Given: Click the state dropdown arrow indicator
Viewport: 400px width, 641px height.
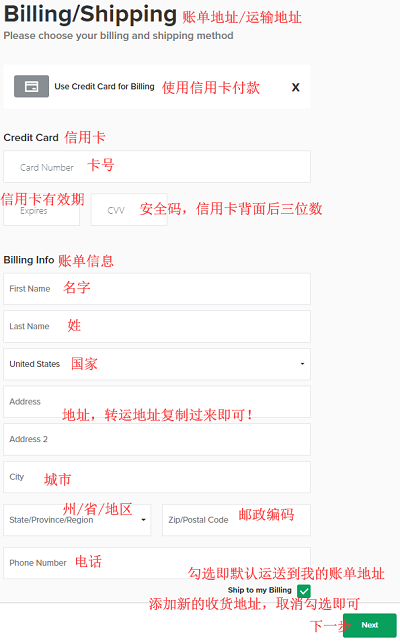Looking at the screenshot, I should (x=143, y=520).
